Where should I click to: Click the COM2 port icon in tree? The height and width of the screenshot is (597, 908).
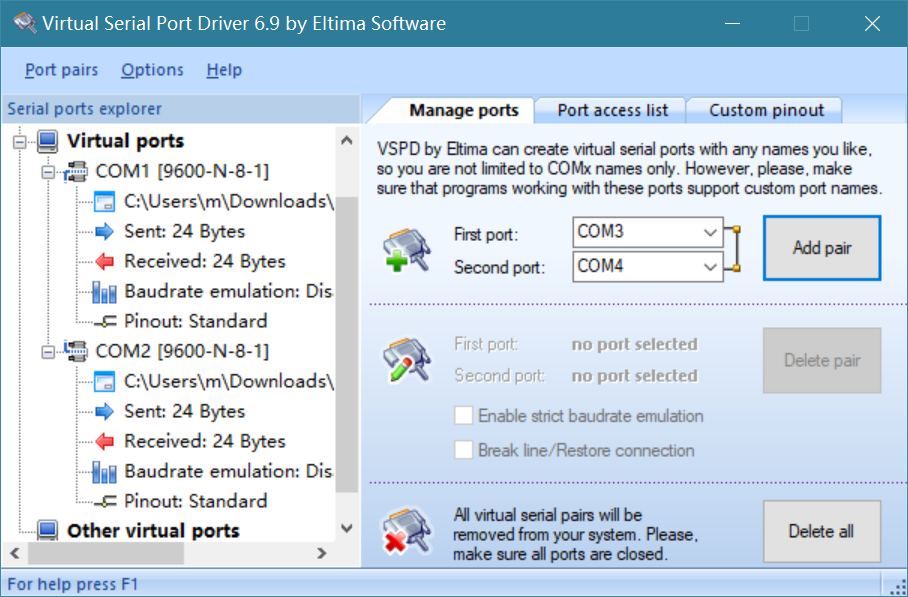[x=76, y=352]
